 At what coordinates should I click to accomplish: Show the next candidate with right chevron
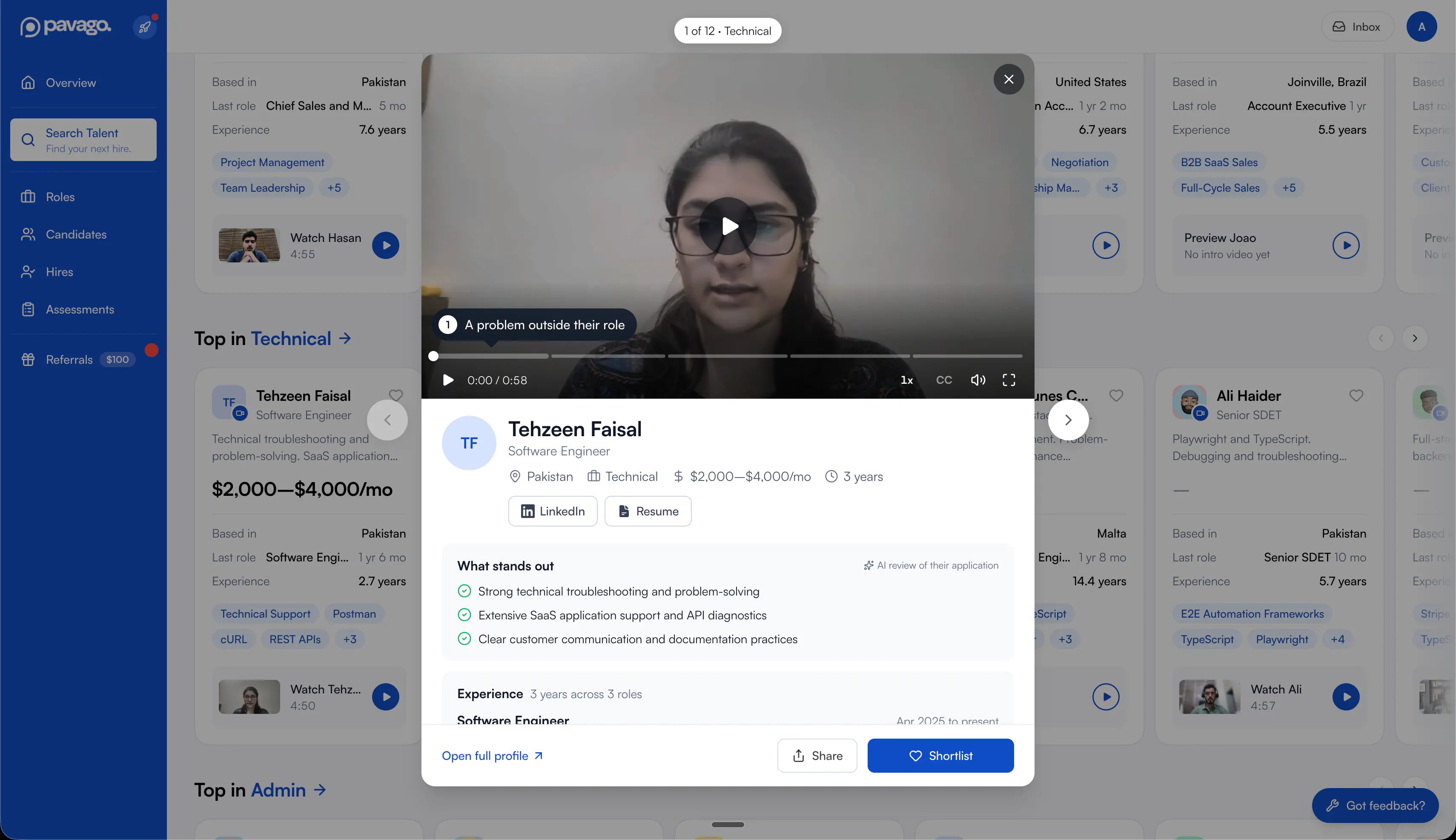pos(1068,420)
